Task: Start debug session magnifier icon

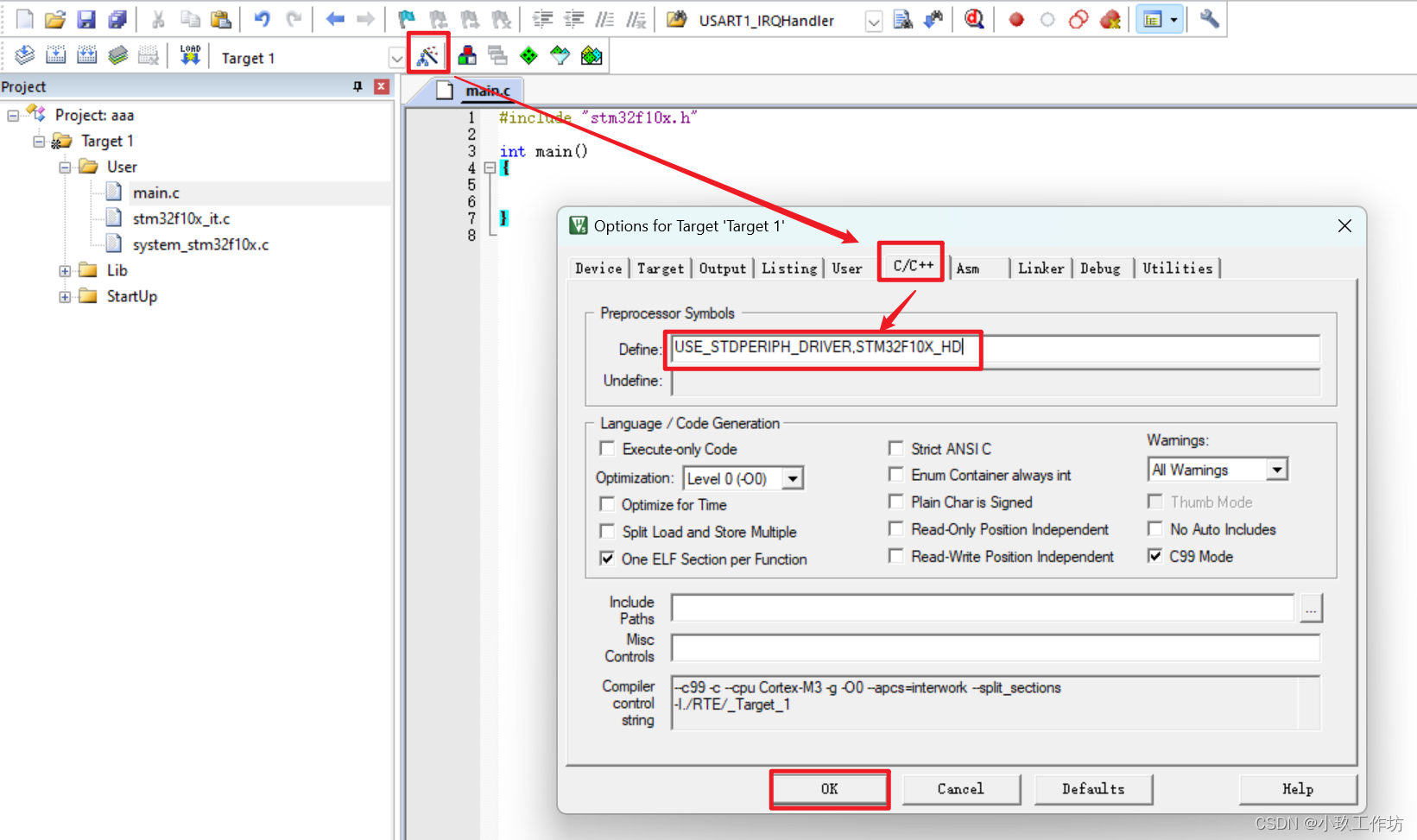Action: 974,19
